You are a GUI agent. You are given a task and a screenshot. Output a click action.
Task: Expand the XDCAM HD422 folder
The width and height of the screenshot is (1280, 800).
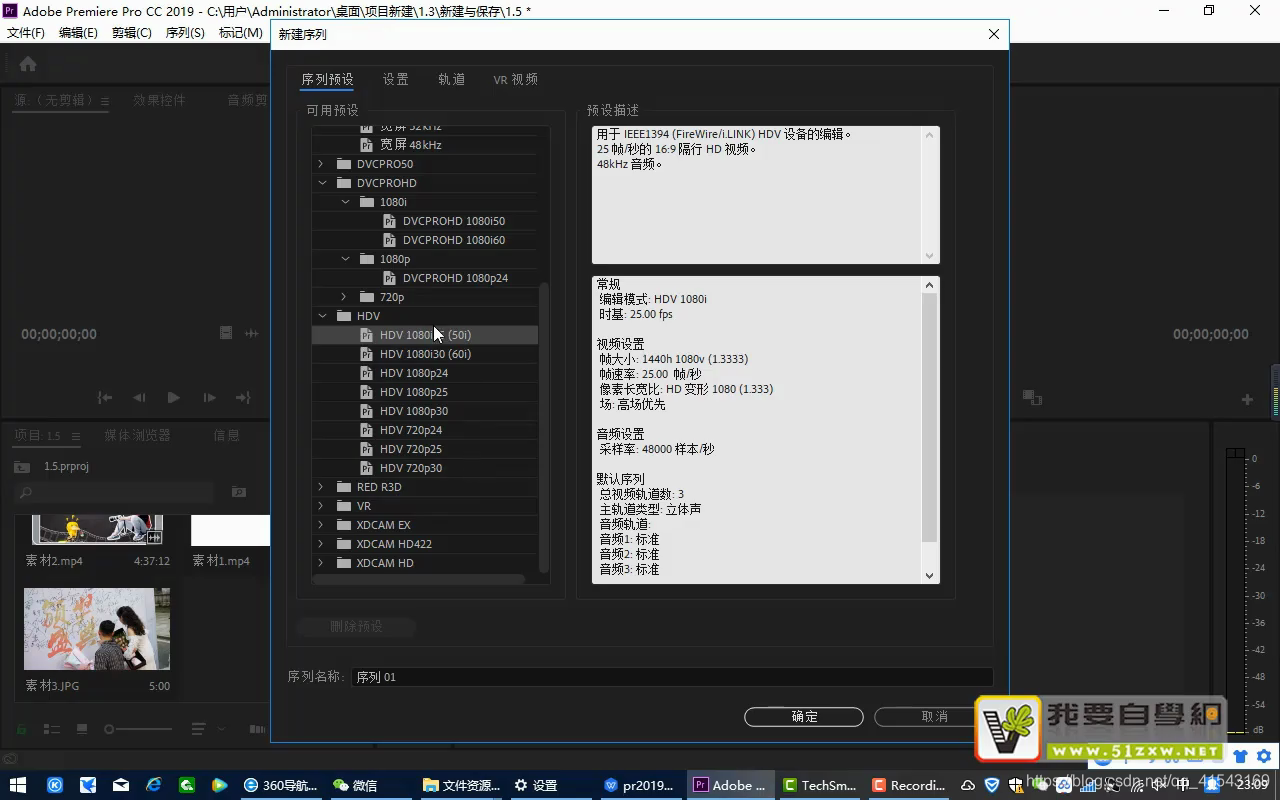click(x=321, y=544)
